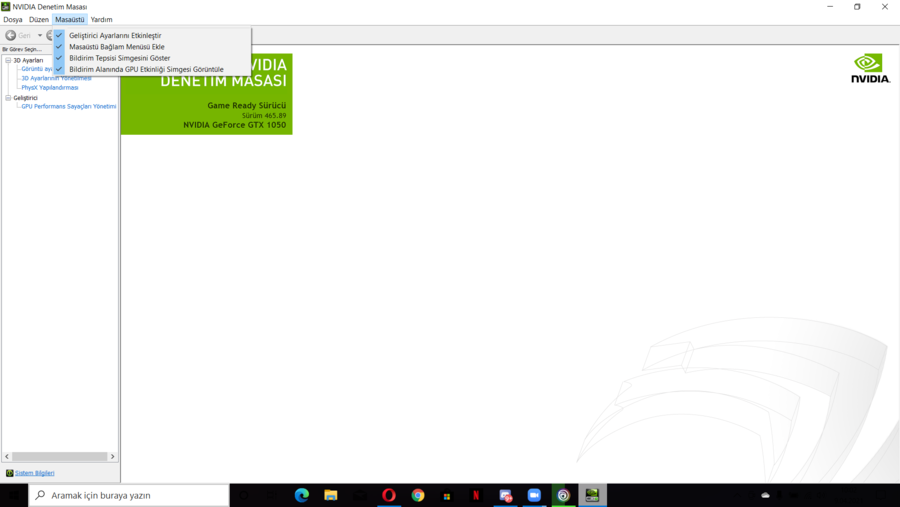The width and height of the screenshot is (900, 507).
Task: Click the Geliştirici tree label
Action: 25,98
